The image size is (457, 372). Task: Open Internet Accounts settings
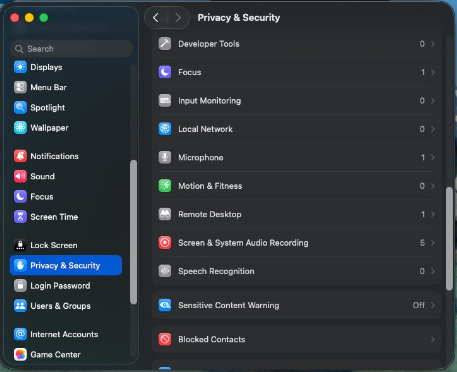(66, 334)
